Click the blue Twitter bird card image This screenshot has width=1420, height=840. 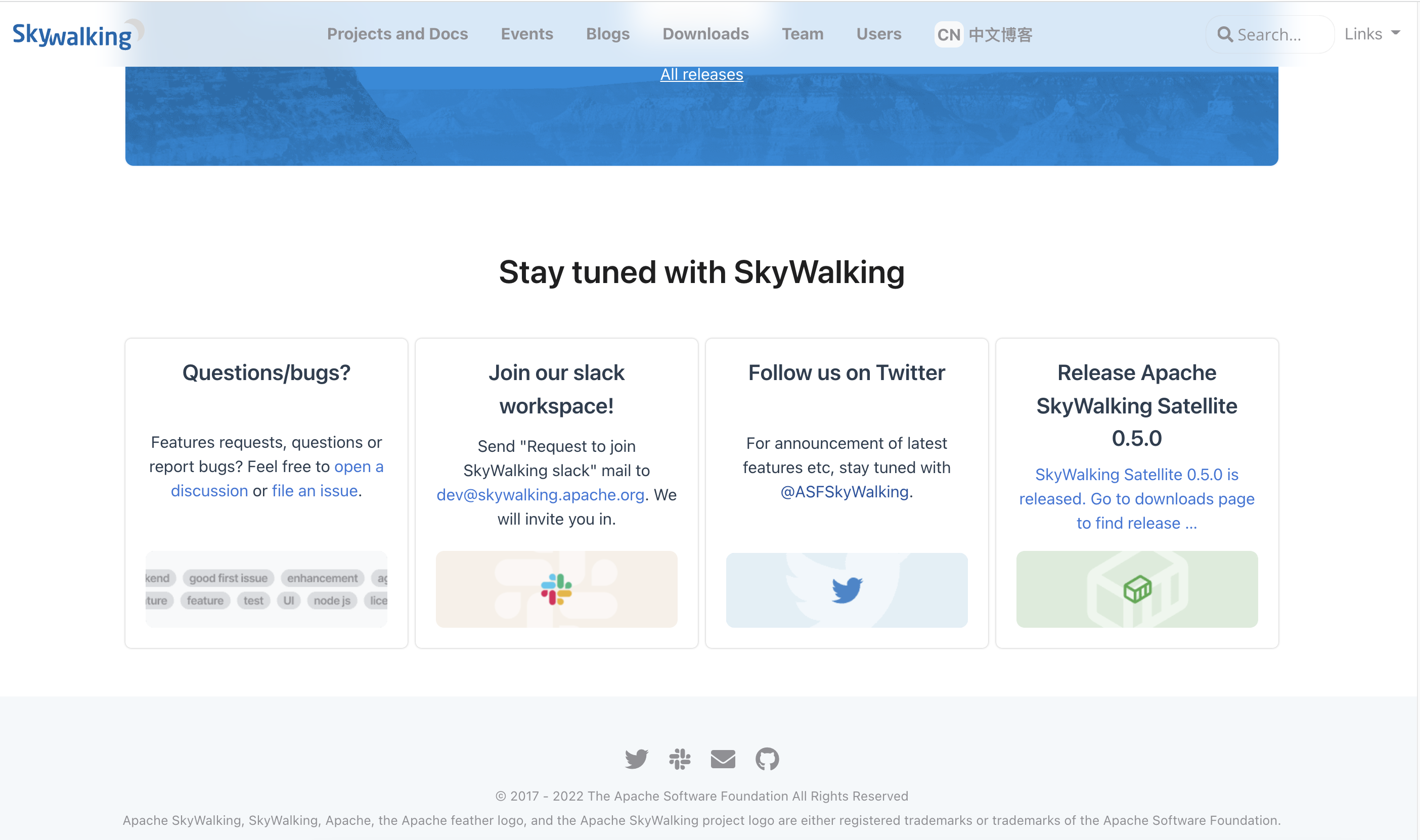[x=847, y=590]
